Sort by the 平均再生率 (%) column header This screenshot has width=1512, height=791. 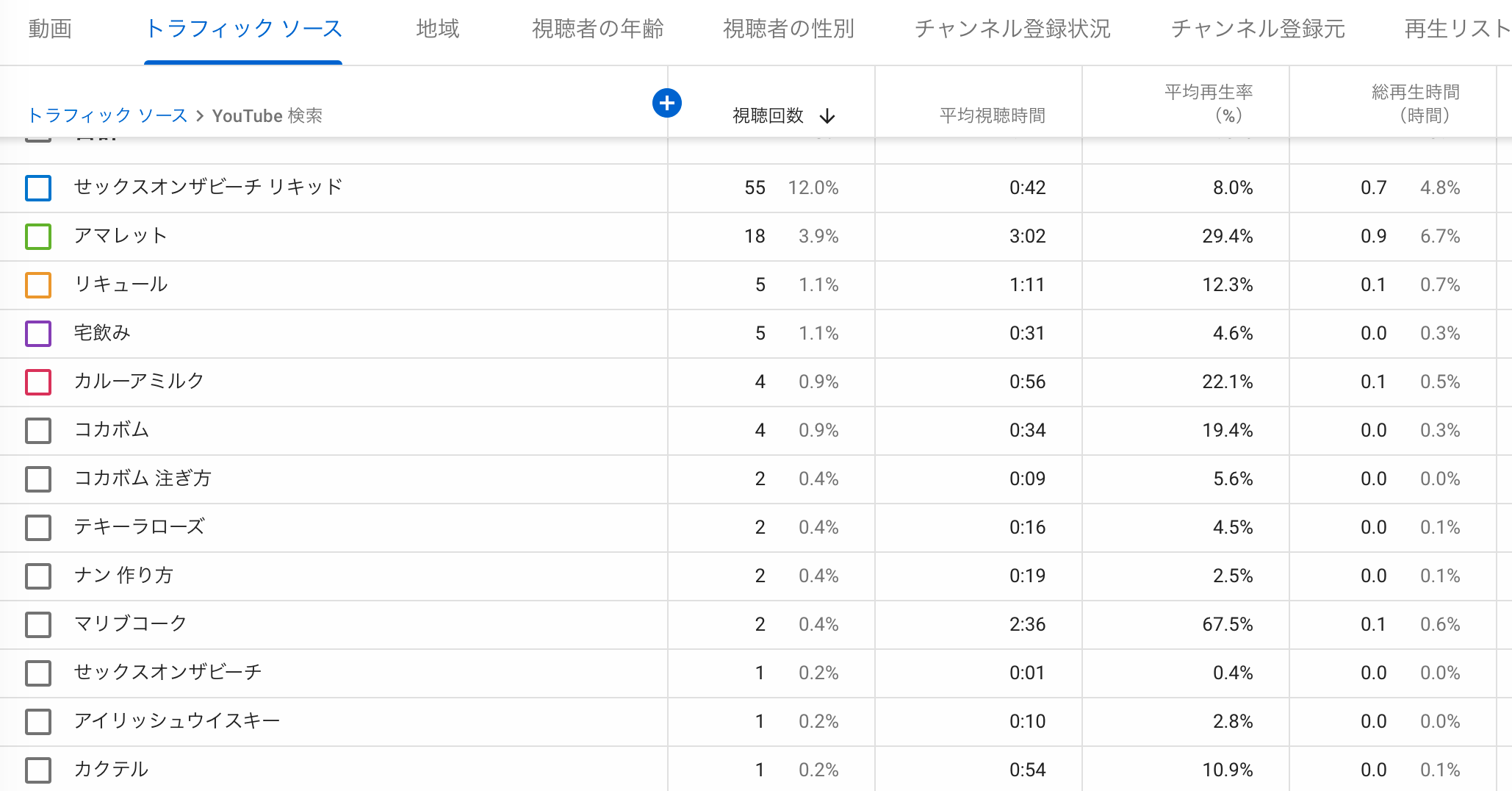(1208, 104)
